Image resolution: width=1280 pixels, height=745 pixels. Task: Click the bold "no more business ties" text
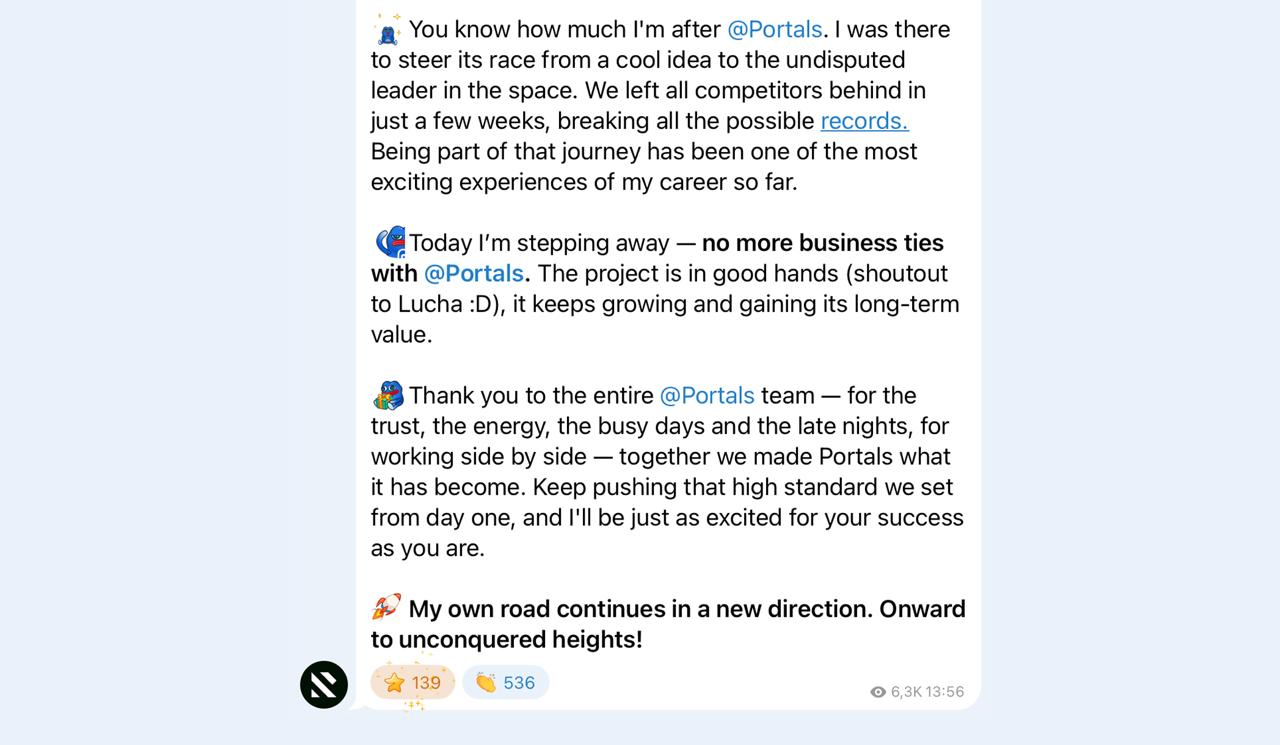tap(823, 243)
